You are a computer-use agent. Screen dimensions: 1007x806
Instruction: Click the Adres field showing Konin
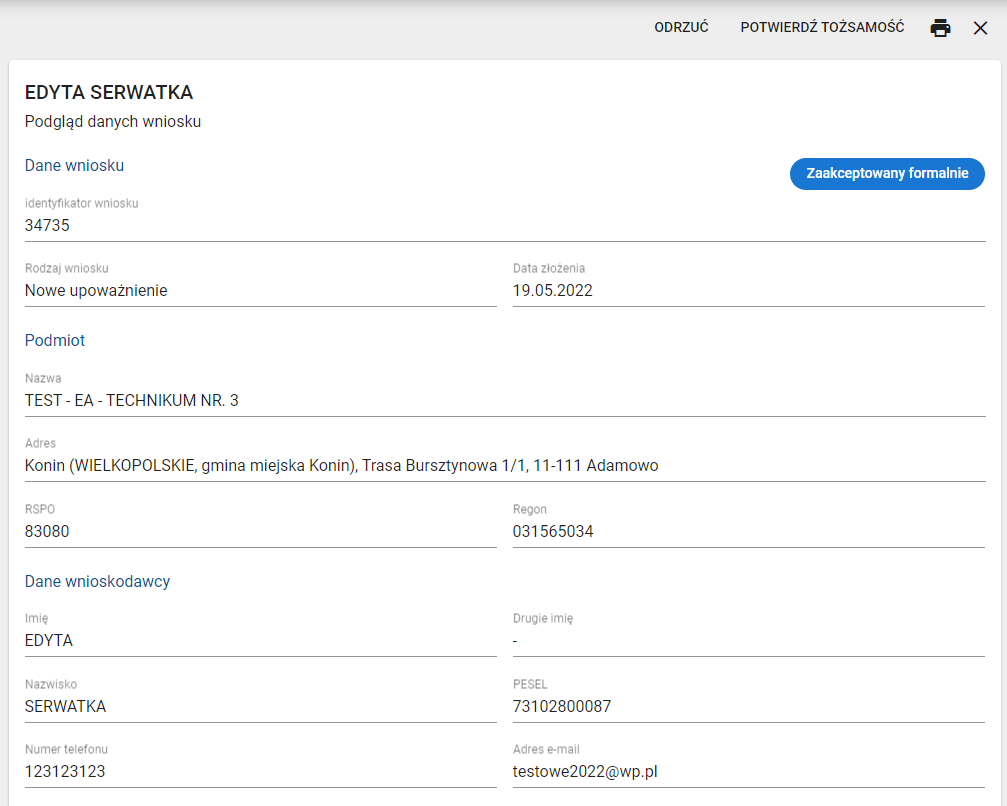click(x=504, y=466)
